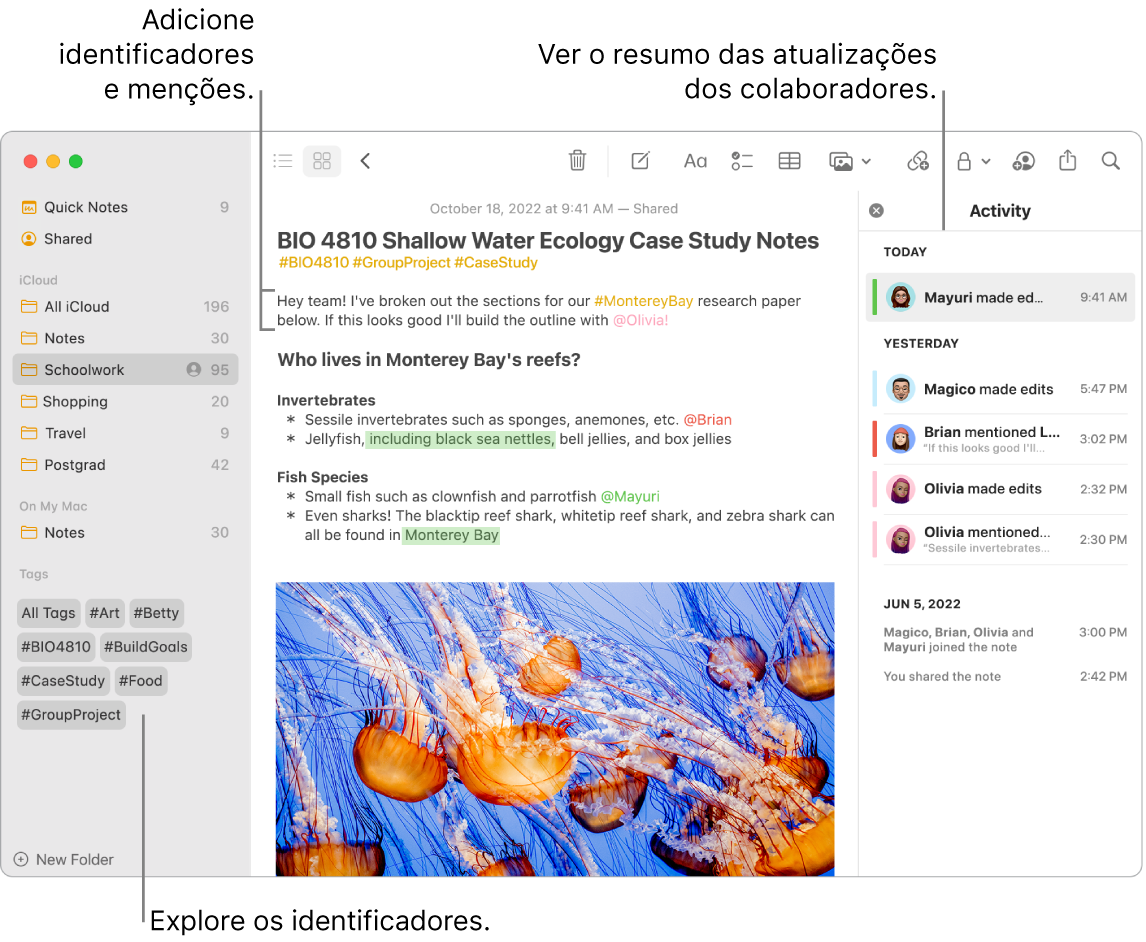Close the Activity panel

[877, 210]
